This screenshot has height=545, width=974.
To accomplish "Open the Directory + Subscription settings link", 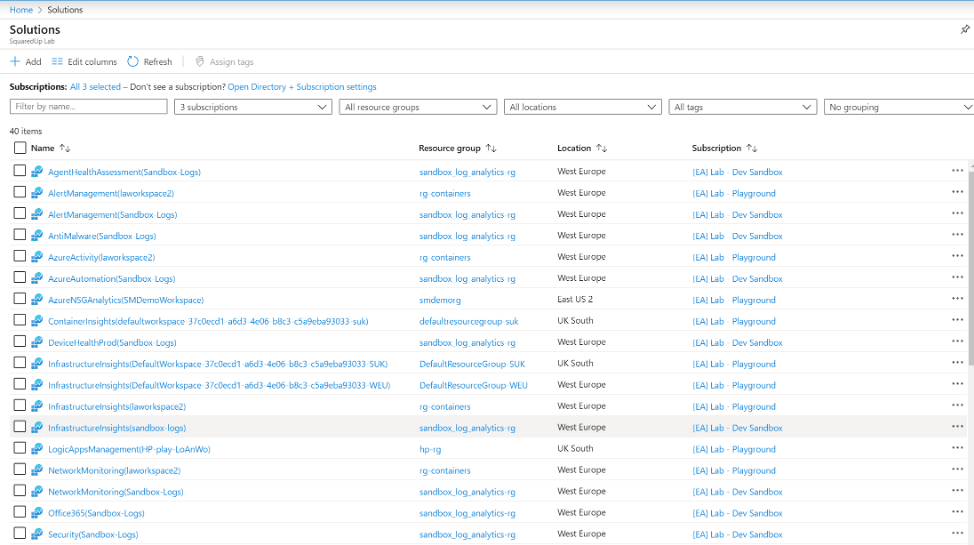I will (x=302, y=87).
